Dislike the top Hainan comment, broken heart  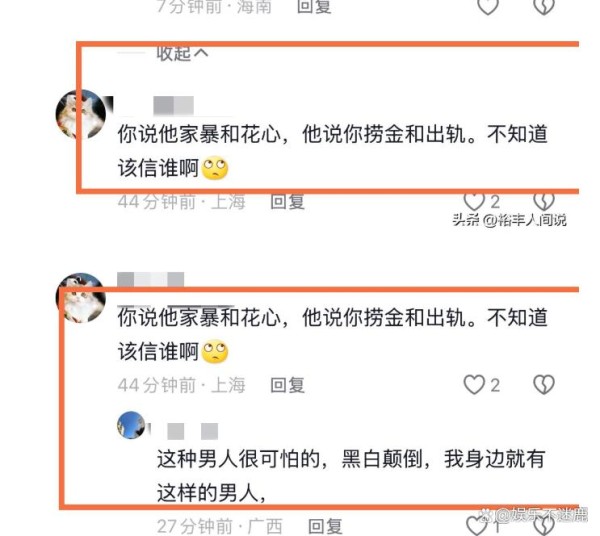pos(544,6)
